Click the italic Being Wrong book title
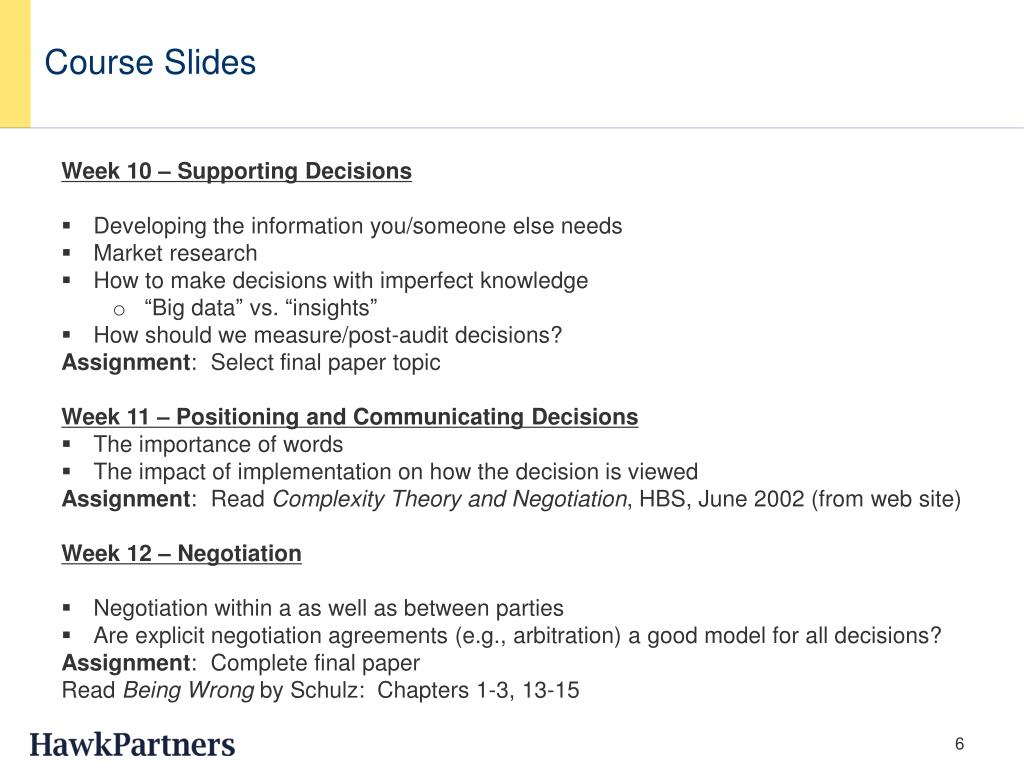The image size is (1024, 768). 188,690
